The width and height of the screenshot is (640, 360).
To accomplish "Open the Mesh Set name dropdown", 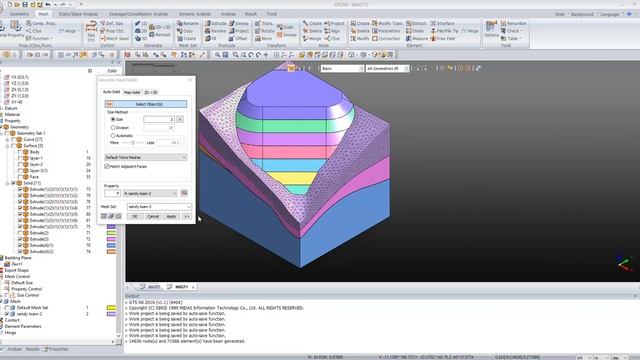I will [x=159, y=207].
